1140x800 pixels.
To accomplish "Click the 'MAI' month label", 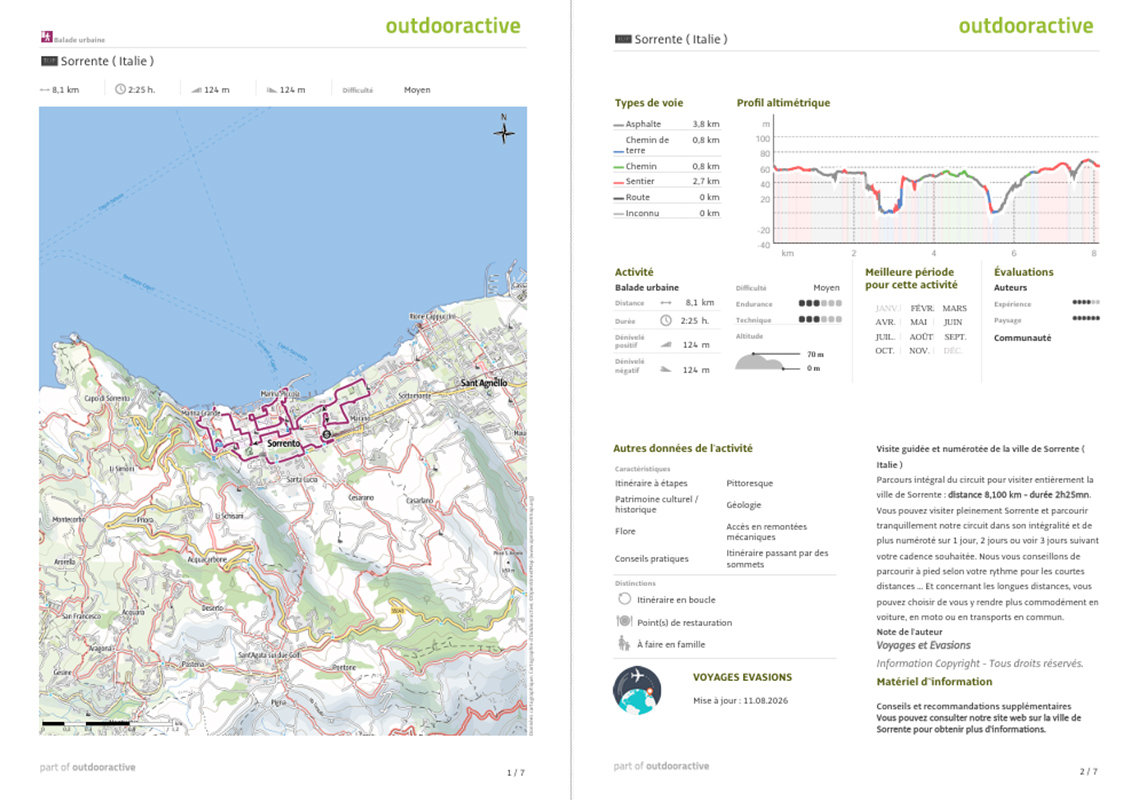I will [x=919, y=322].
